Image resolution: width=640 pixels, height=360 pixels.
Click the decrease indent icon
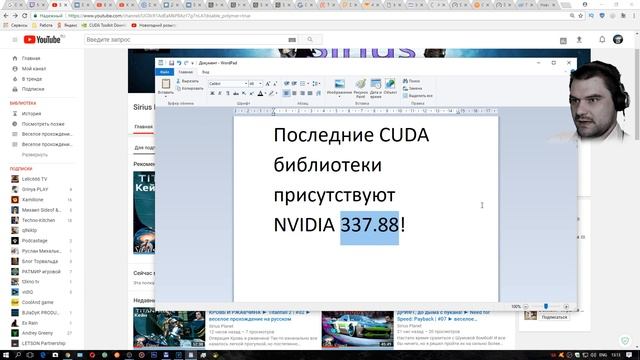[286, 84]
